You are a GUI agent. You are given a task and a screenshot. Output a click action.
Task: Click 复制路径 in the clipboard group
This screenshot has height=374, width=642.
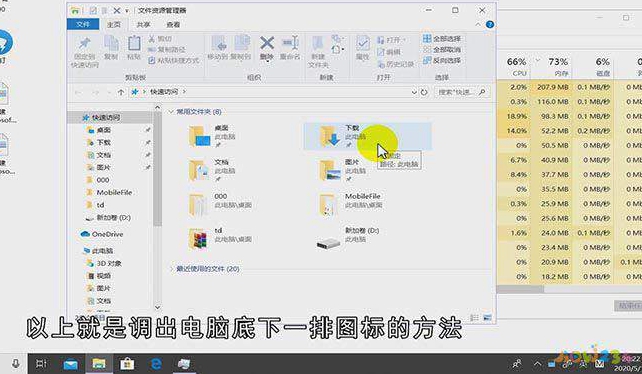[167, 50]
